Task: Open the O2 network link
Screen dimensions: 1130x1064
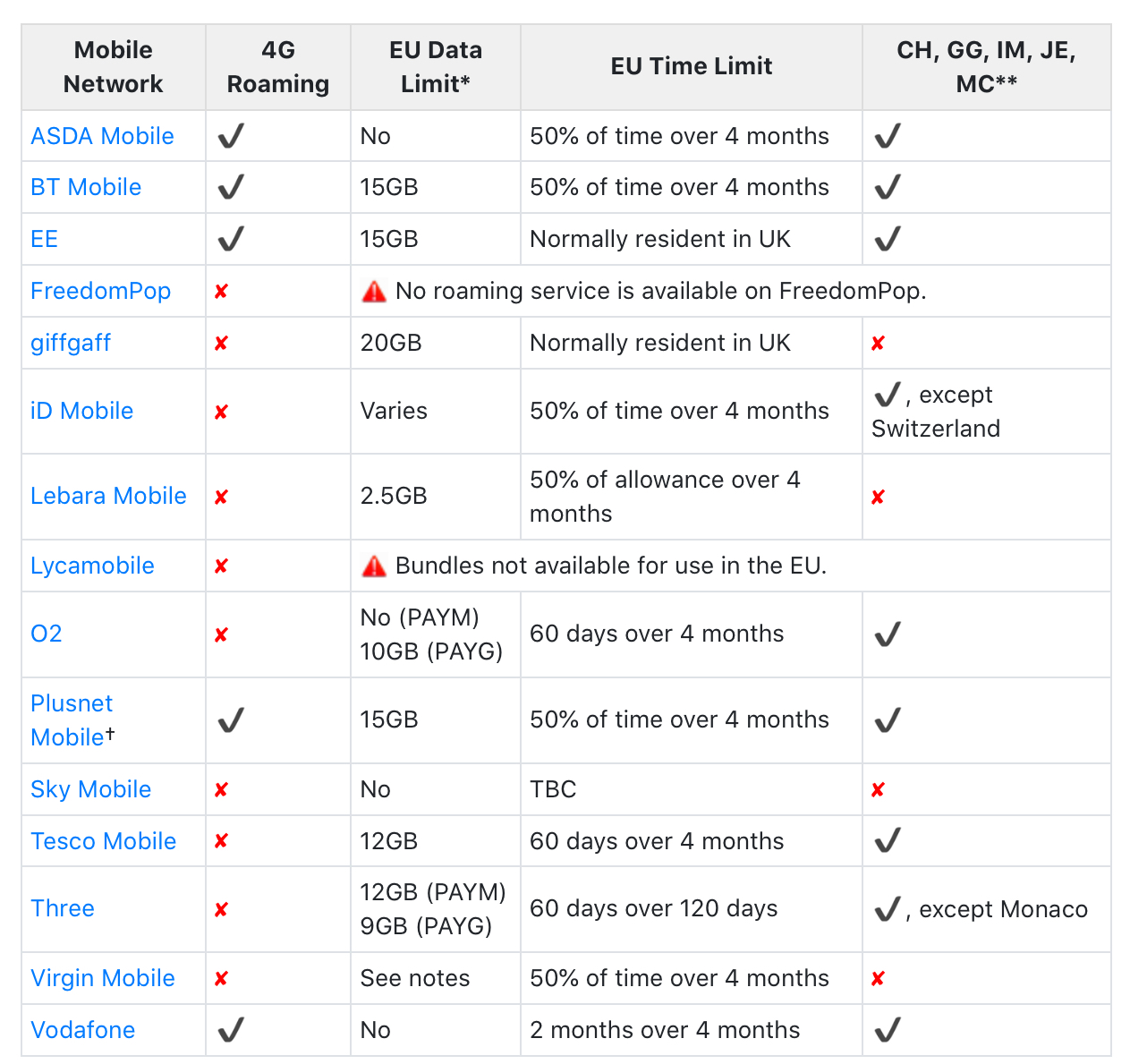Action: click(47, 634)
